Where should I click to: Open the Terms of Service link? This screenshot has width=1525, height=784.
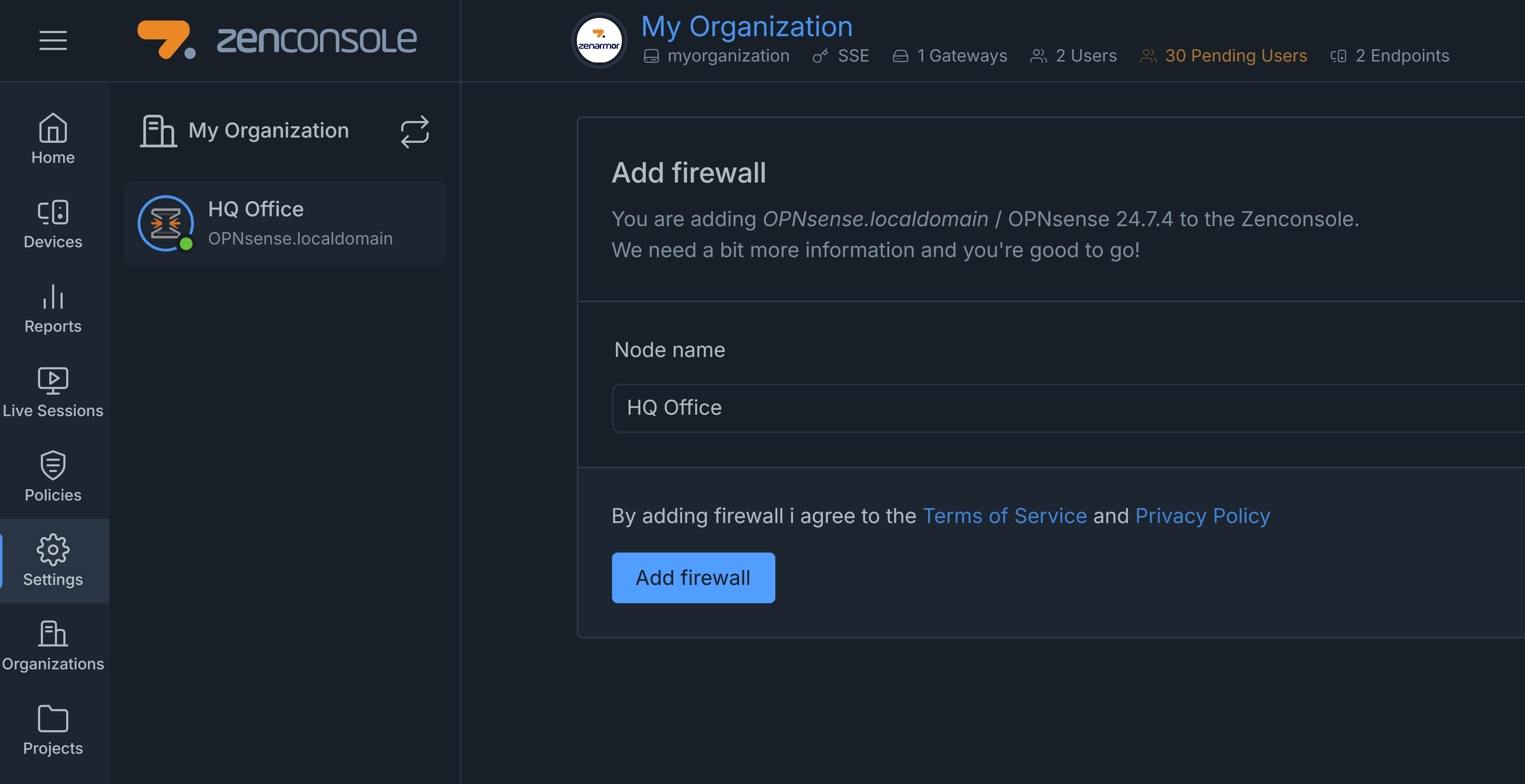(1004, 516)
